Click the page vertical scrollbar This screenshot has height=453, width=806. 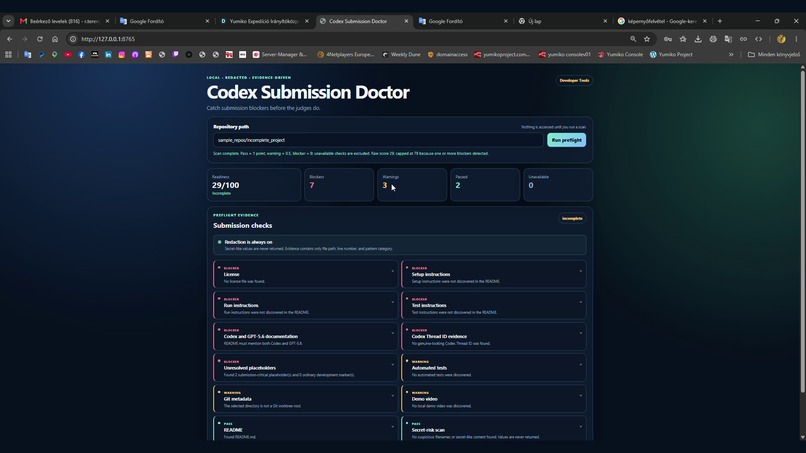[x=802, y=231]
